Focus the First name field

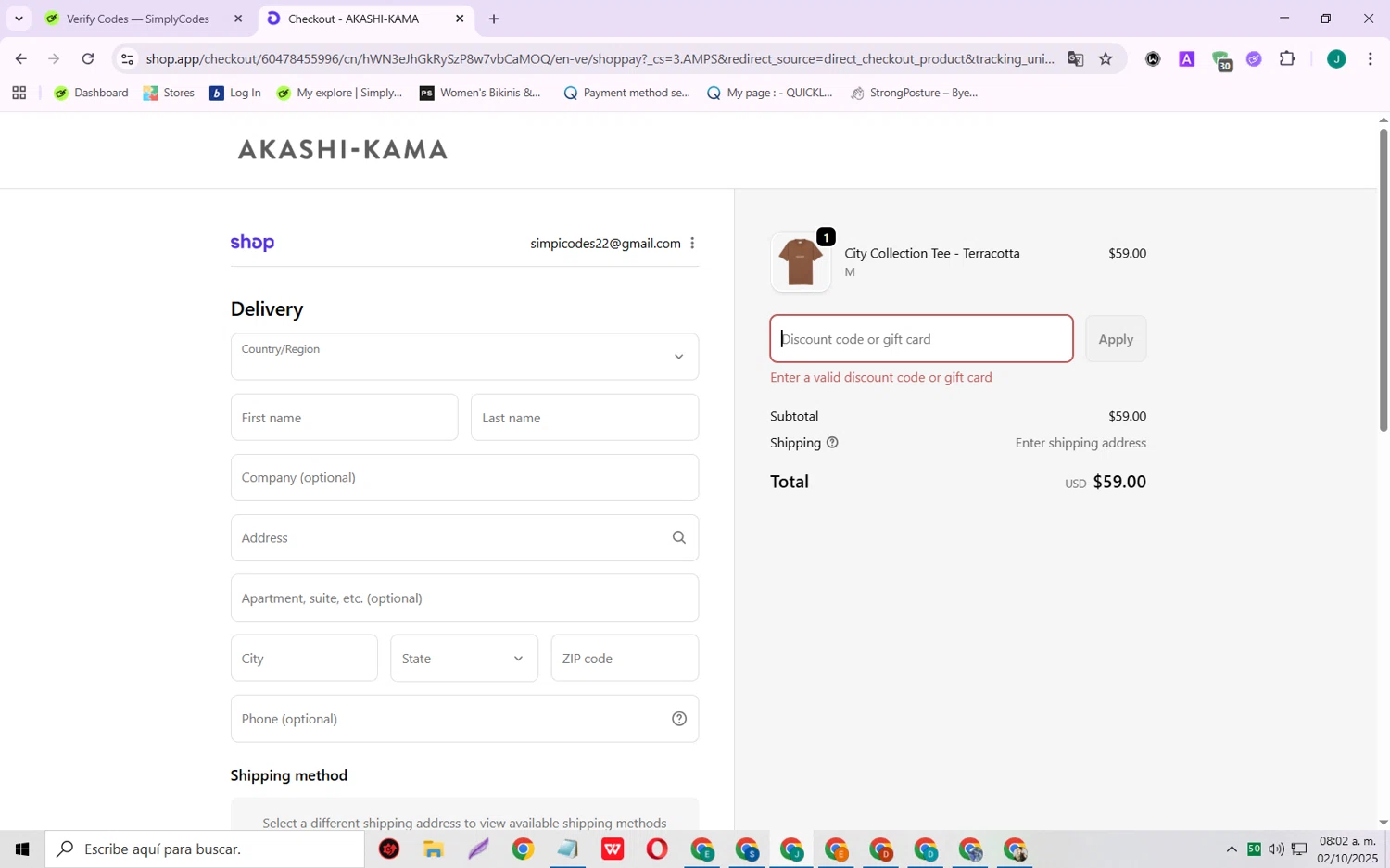[344, 418]
